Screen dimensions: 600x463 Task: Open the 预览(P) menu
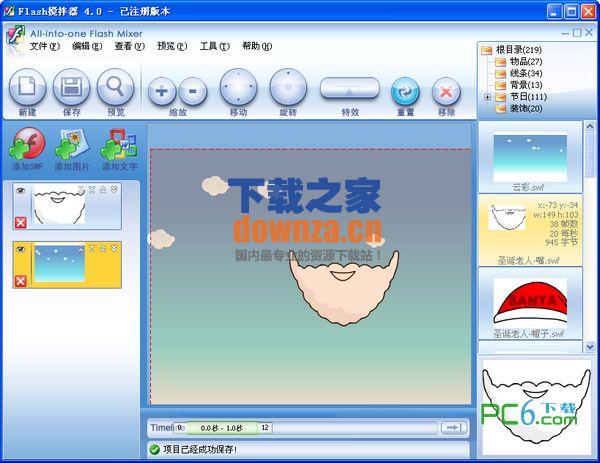pyautogui.click(x=172, y=46)
